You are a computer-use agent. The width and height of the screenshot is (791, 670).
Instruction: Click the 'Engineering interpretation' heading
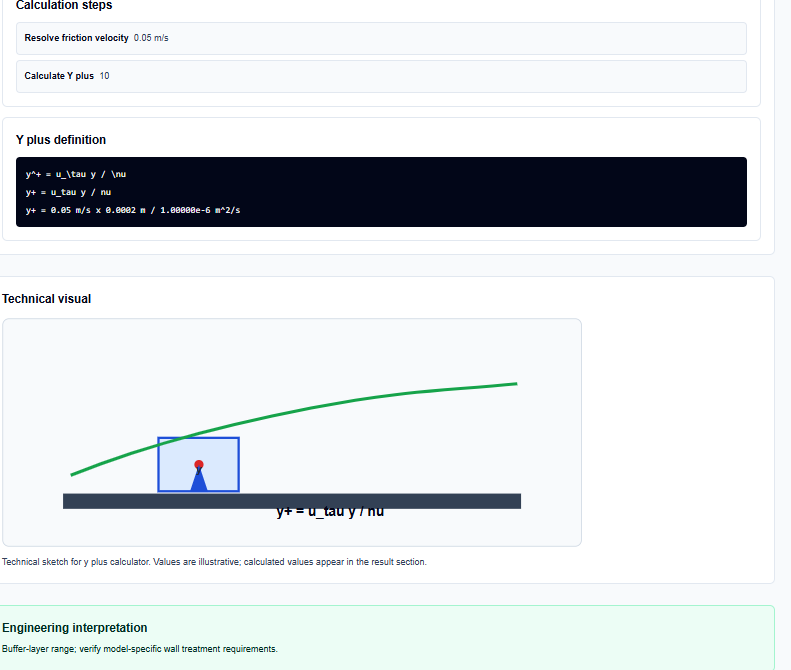click(75, 628)
